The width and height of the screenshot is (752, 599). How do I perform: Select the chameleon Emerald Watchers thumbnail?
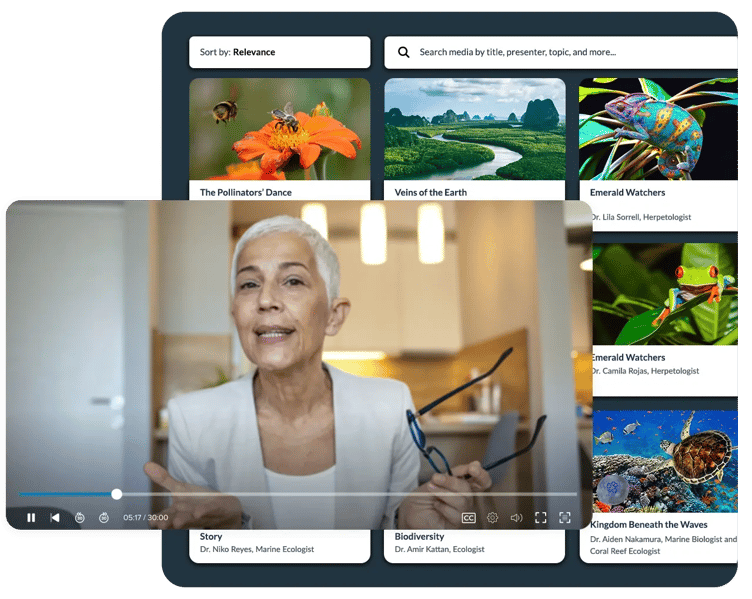[658, 128]
